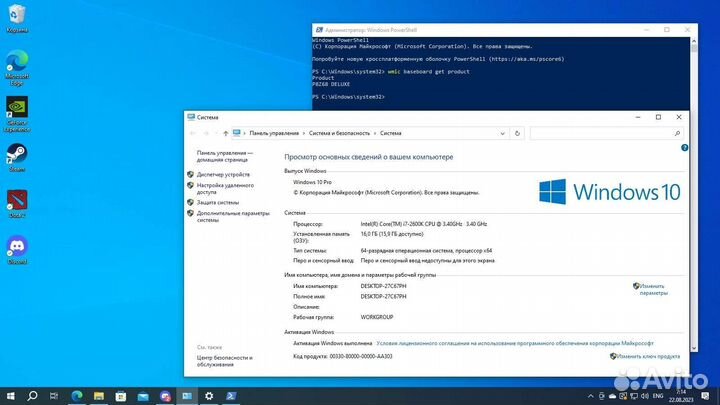Viewport: 720px width, 405px height.
Task: Select the product ID 00330-80000-00000-AA303 text
Action: click(x=361, y=356)
